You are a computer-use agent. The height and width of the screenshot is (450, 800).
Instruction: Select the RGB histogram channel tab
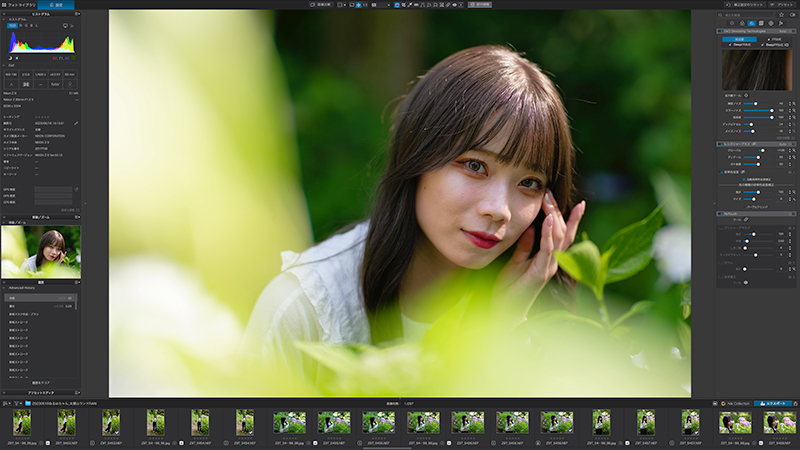tap(12, 26)
